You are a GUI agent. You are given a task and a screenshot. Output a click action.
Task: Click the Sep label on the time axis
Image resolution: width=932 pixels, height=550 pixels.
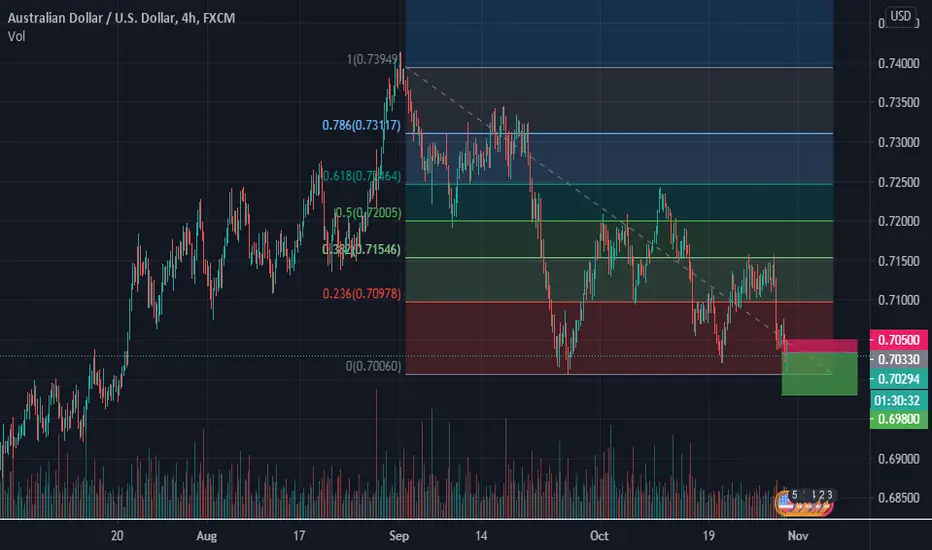[x=399, y=536]
